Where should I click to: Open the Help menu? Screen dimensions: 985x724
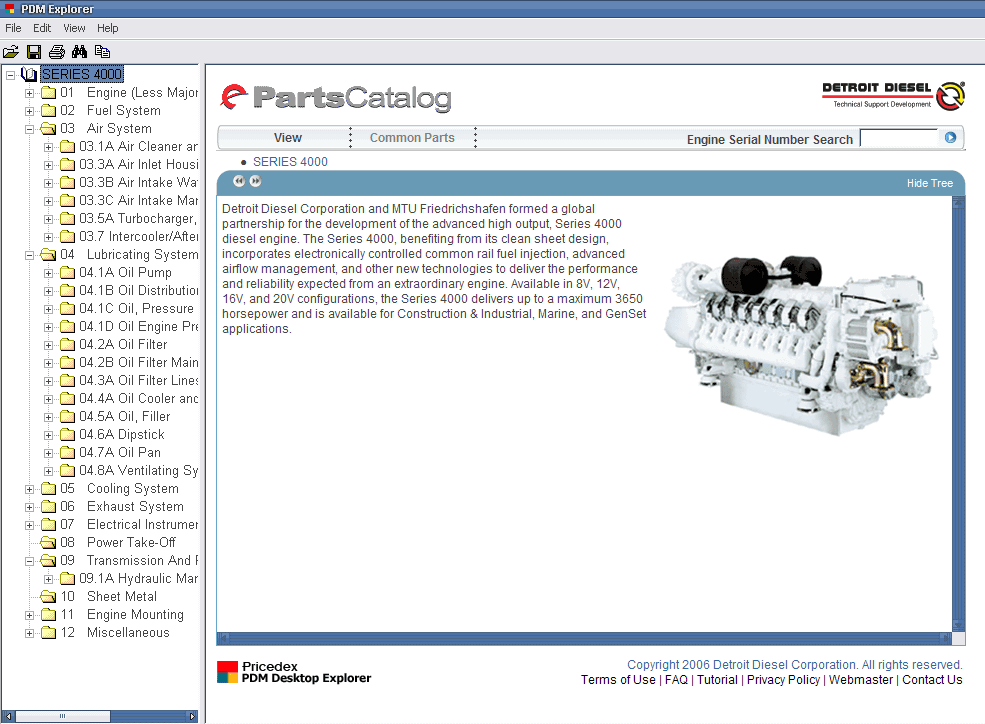click(107, 28)
